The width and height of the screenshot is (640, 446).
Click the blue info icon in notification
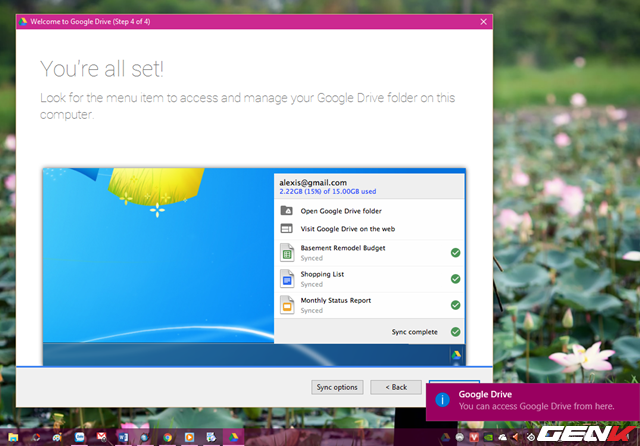tap(442, 400)
